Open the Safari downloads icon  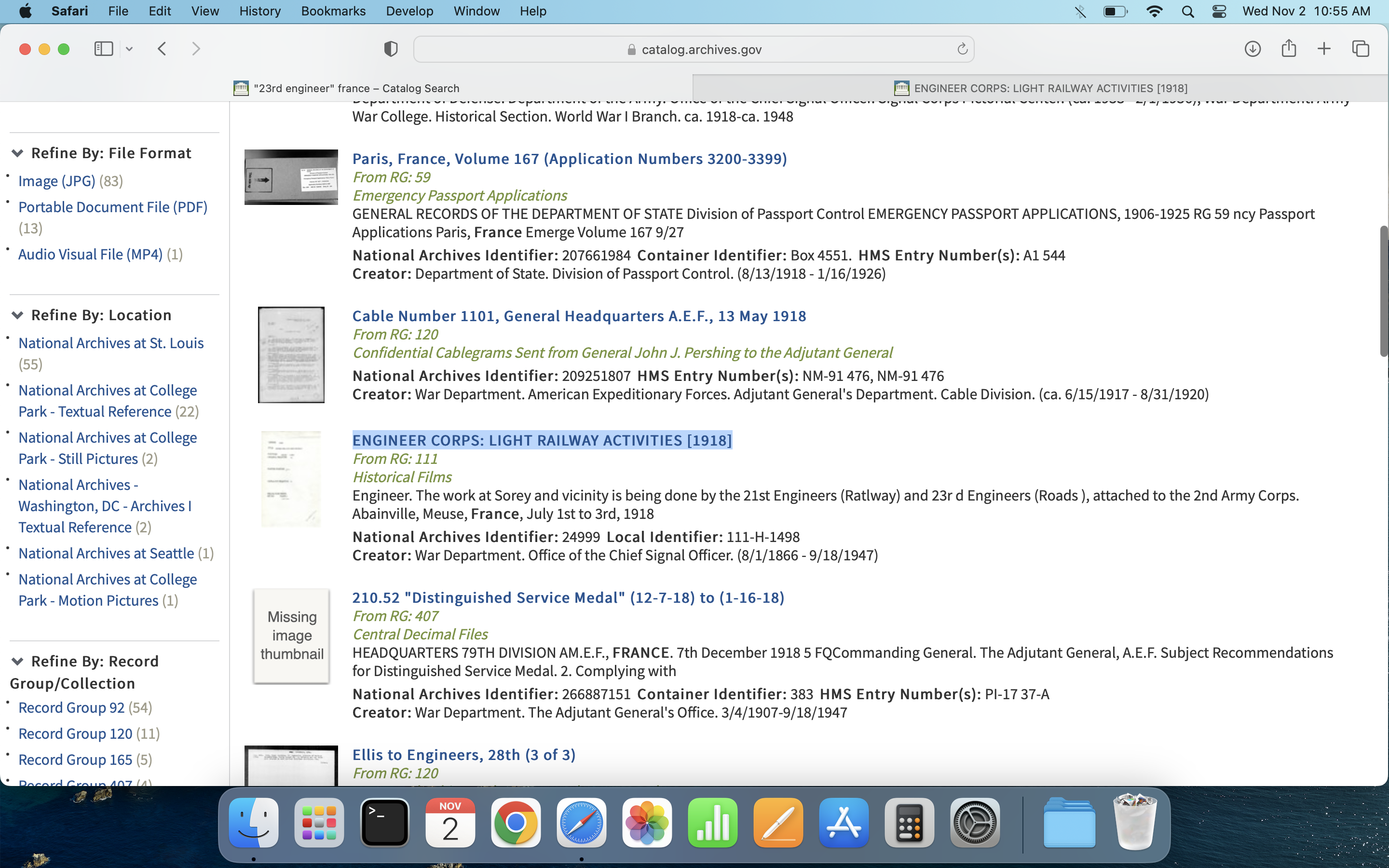1253,49
